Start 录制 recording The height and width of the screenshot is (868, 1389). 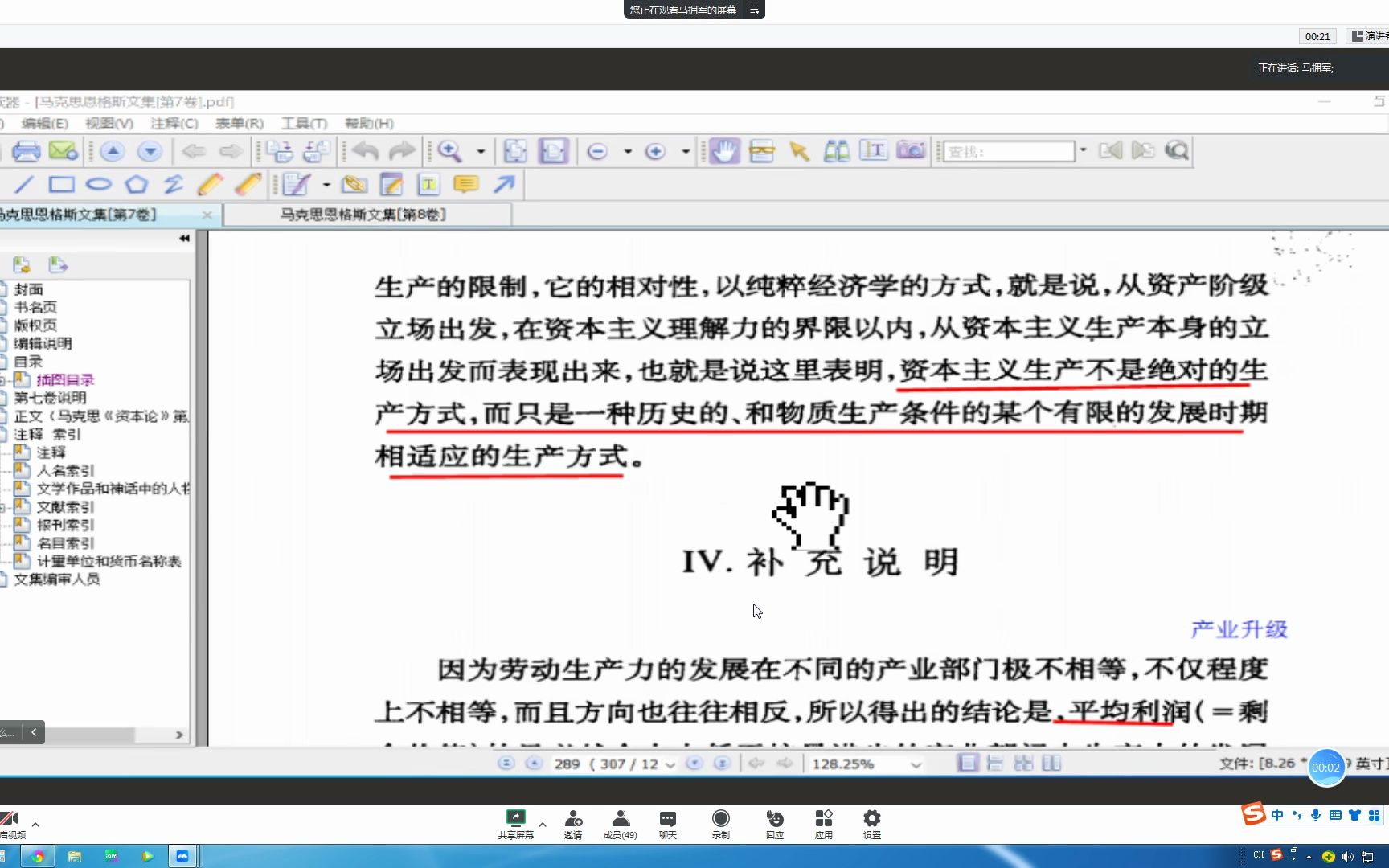pyautogui.click(x=721, y=825)
